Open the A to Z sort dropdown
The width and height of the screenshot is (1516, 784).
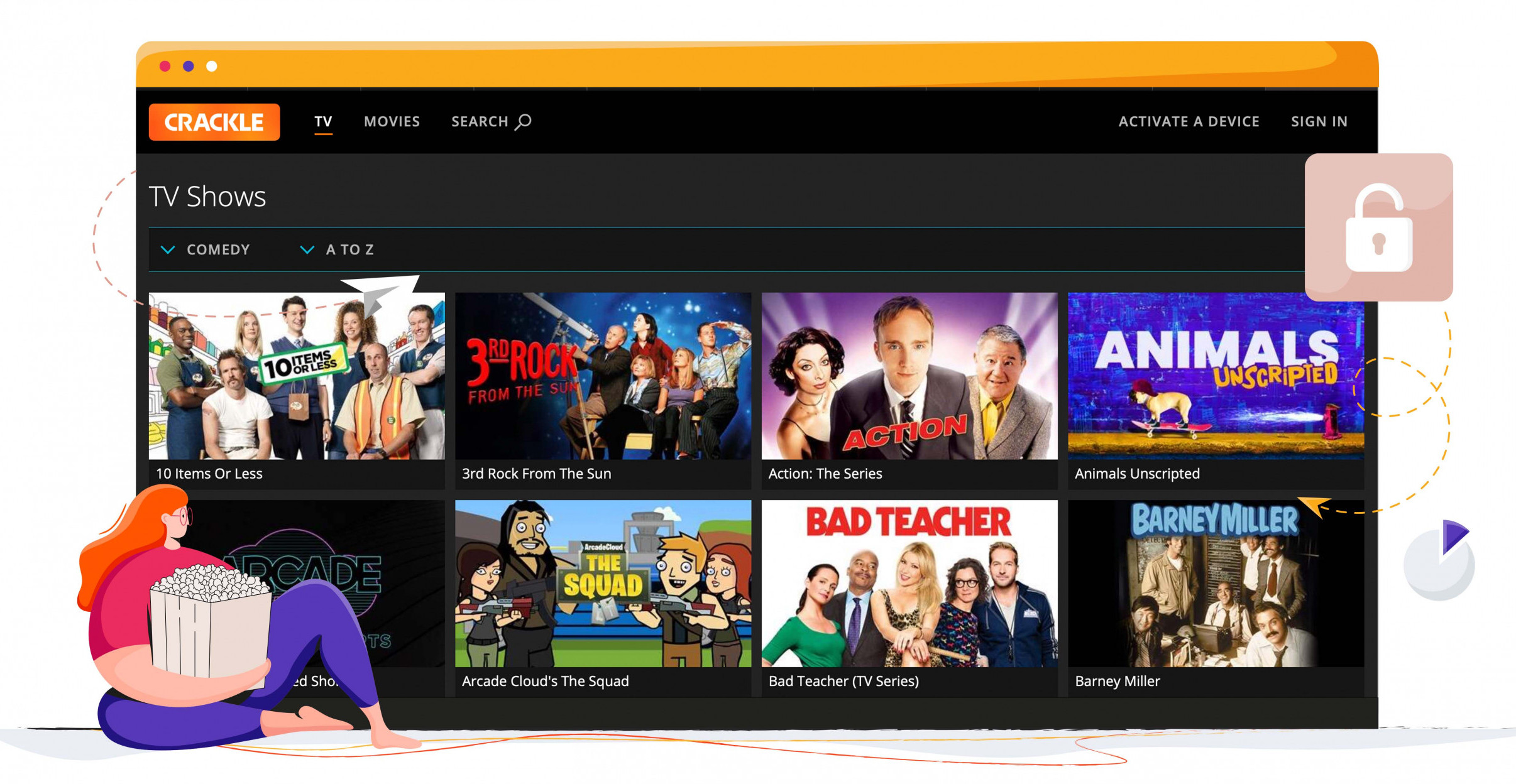pos(337,250)
